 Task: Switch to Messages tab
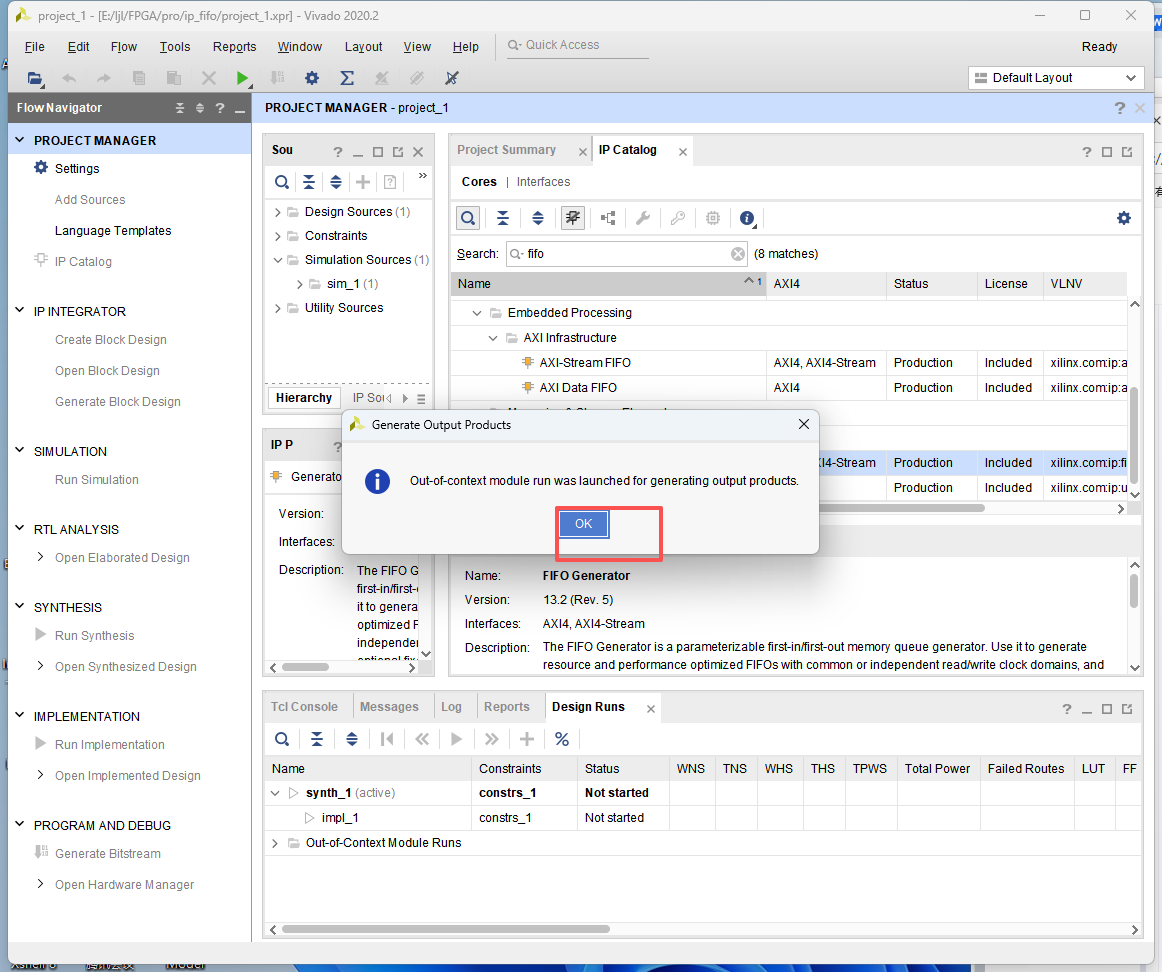click(x=388, y=707)
